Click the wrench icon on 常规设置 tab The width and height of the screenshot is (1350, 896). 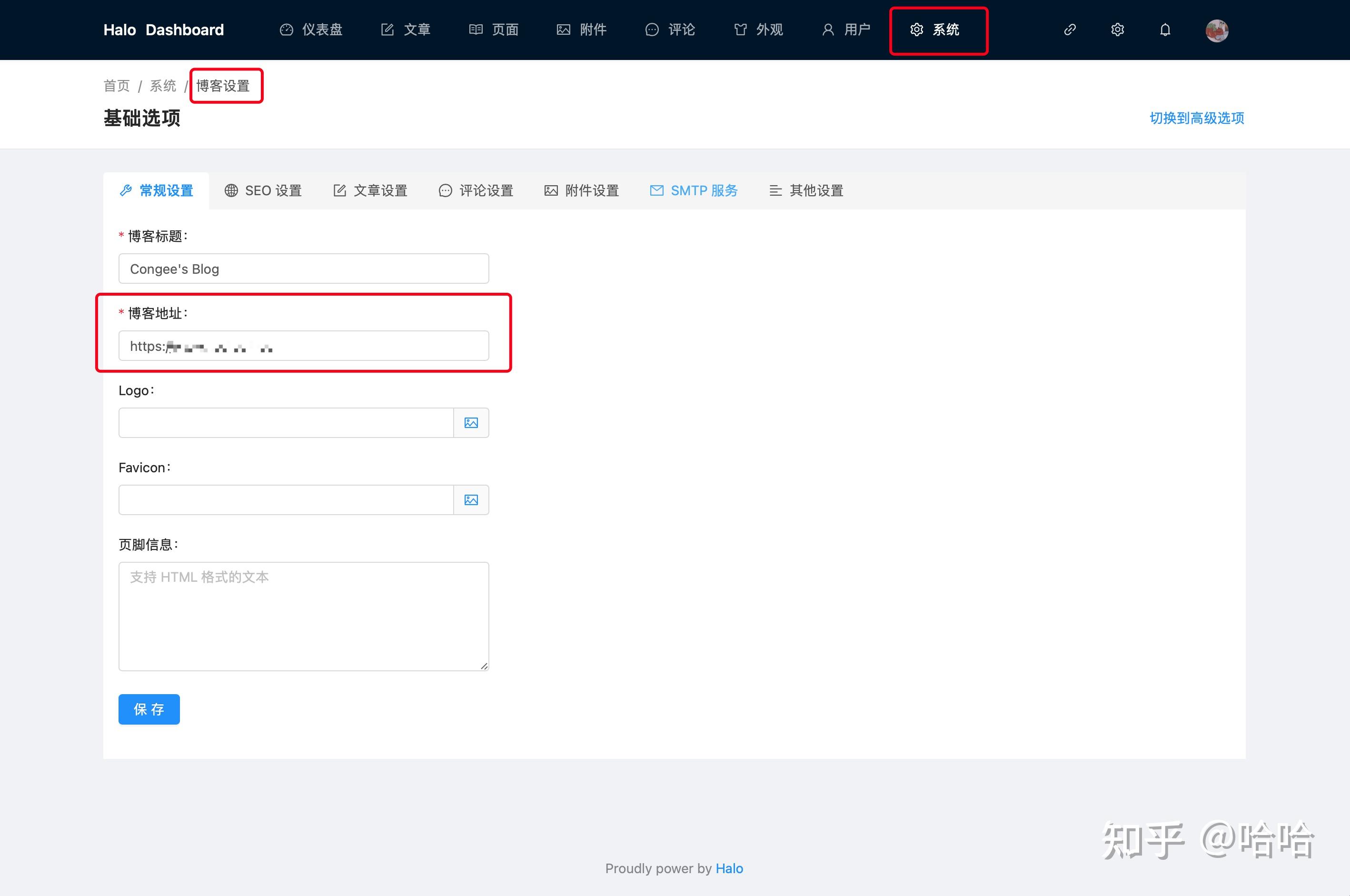click(126, 191)
